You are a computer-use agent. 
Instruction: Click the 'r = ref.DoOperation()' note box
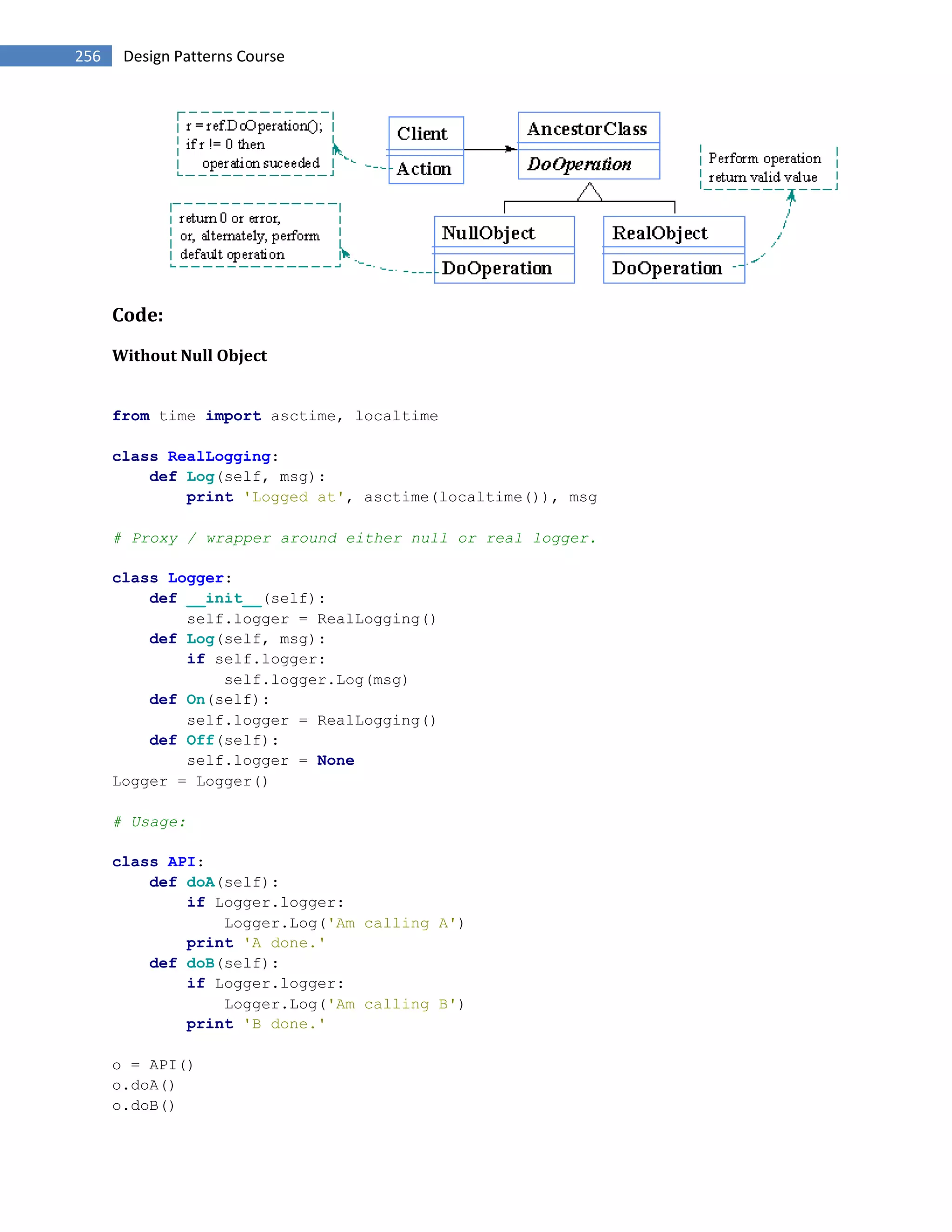(255, 144)
